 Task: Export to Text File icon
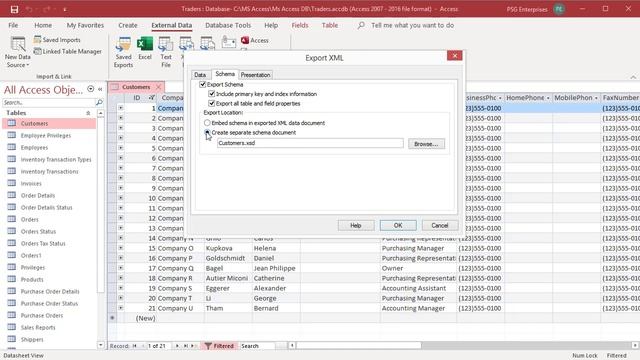click(166, 52)
